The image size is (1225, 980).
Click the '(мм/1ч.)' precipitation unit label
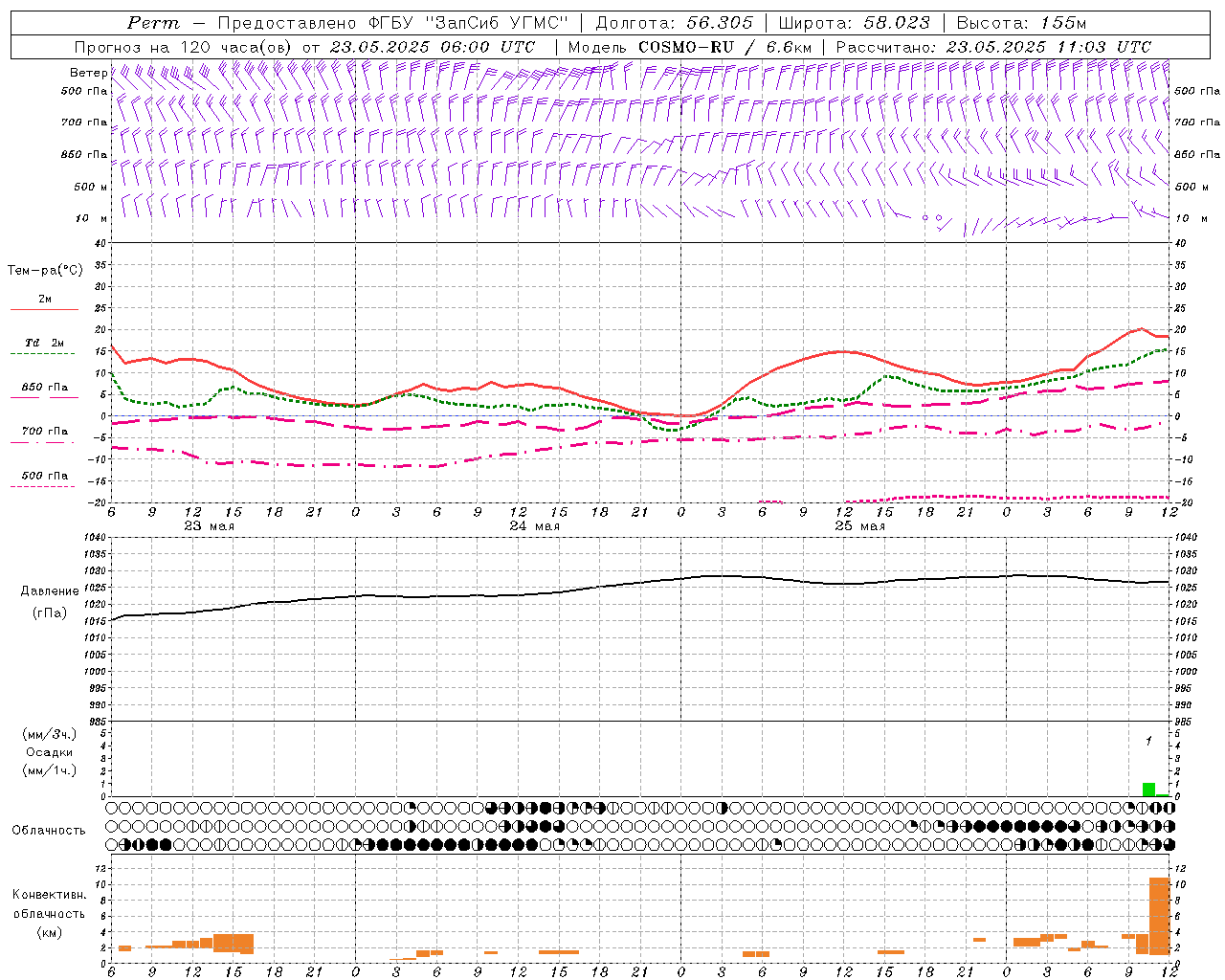point(50,770)
